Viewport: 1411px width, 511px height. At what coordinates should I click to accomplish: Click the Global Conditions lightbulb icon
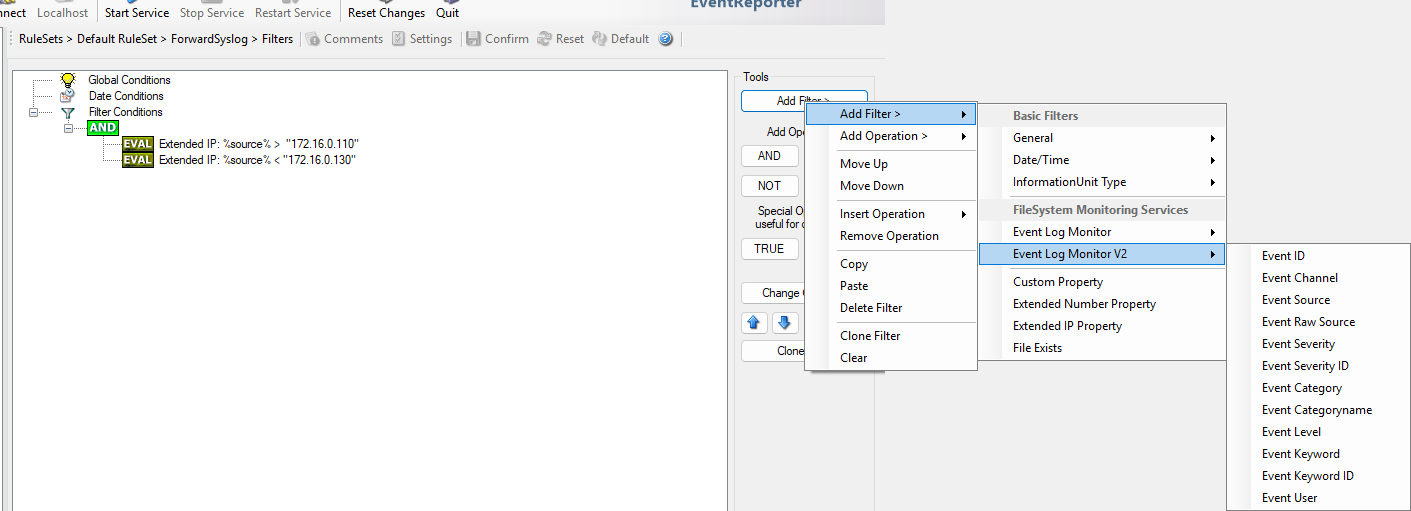coord(68,79)
